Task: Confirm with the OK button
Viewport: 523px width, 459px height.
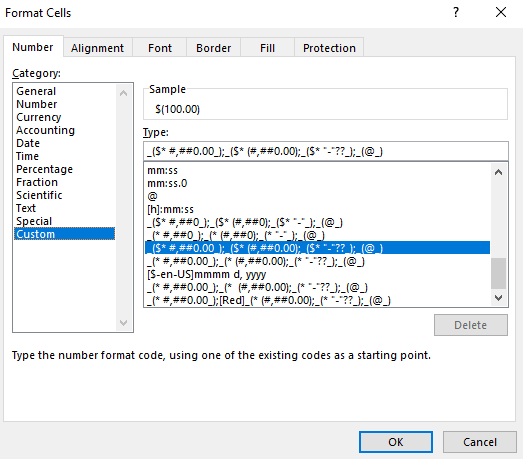Action: [396, 442]
